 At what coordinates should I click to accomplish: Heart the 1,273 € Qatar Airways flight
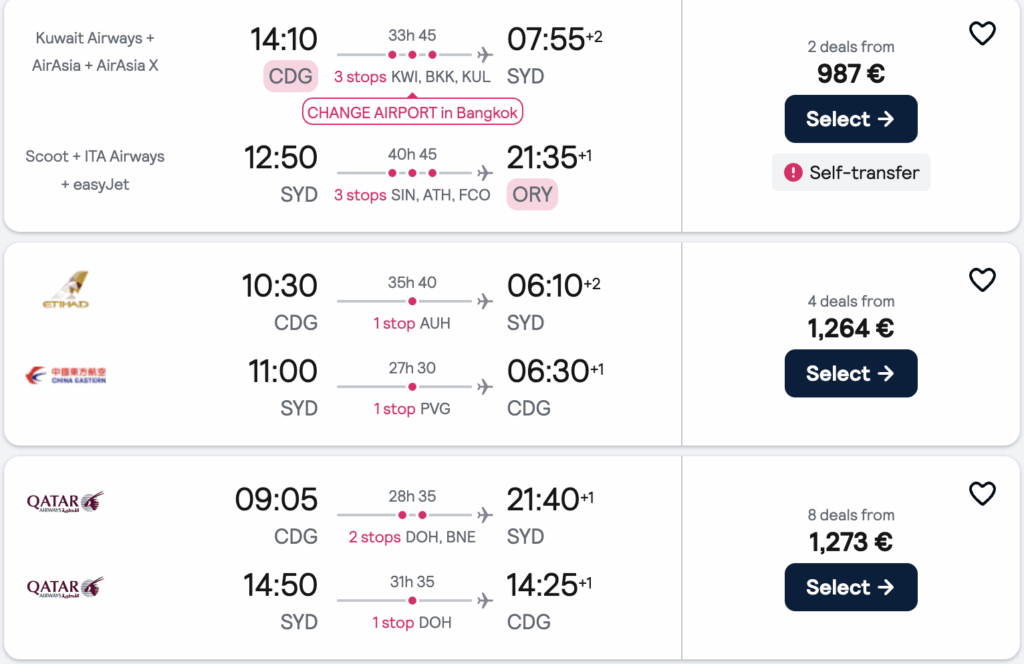tap(982, 493)
